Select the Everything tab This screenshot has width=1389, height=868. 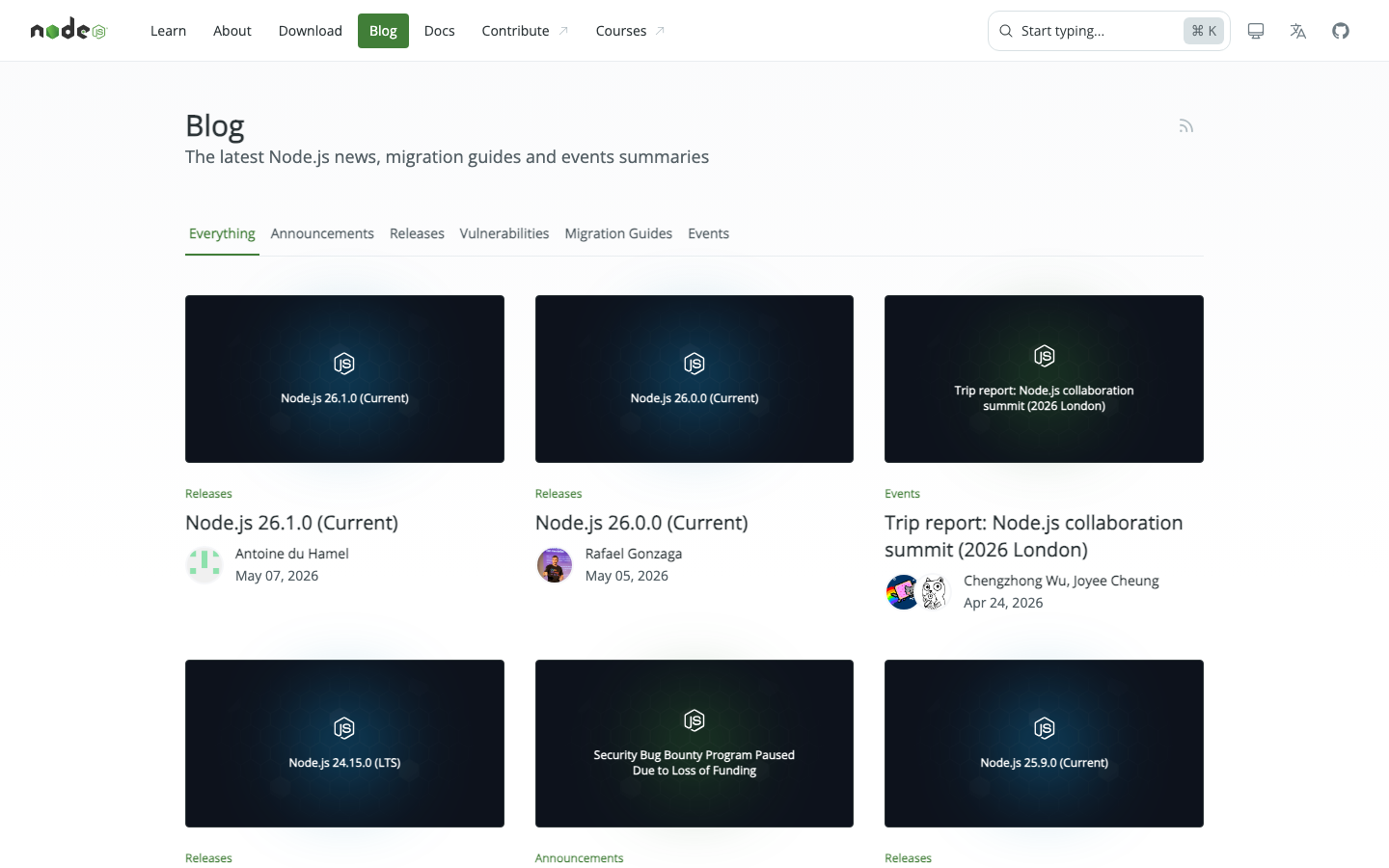click(x=222, y=233)
